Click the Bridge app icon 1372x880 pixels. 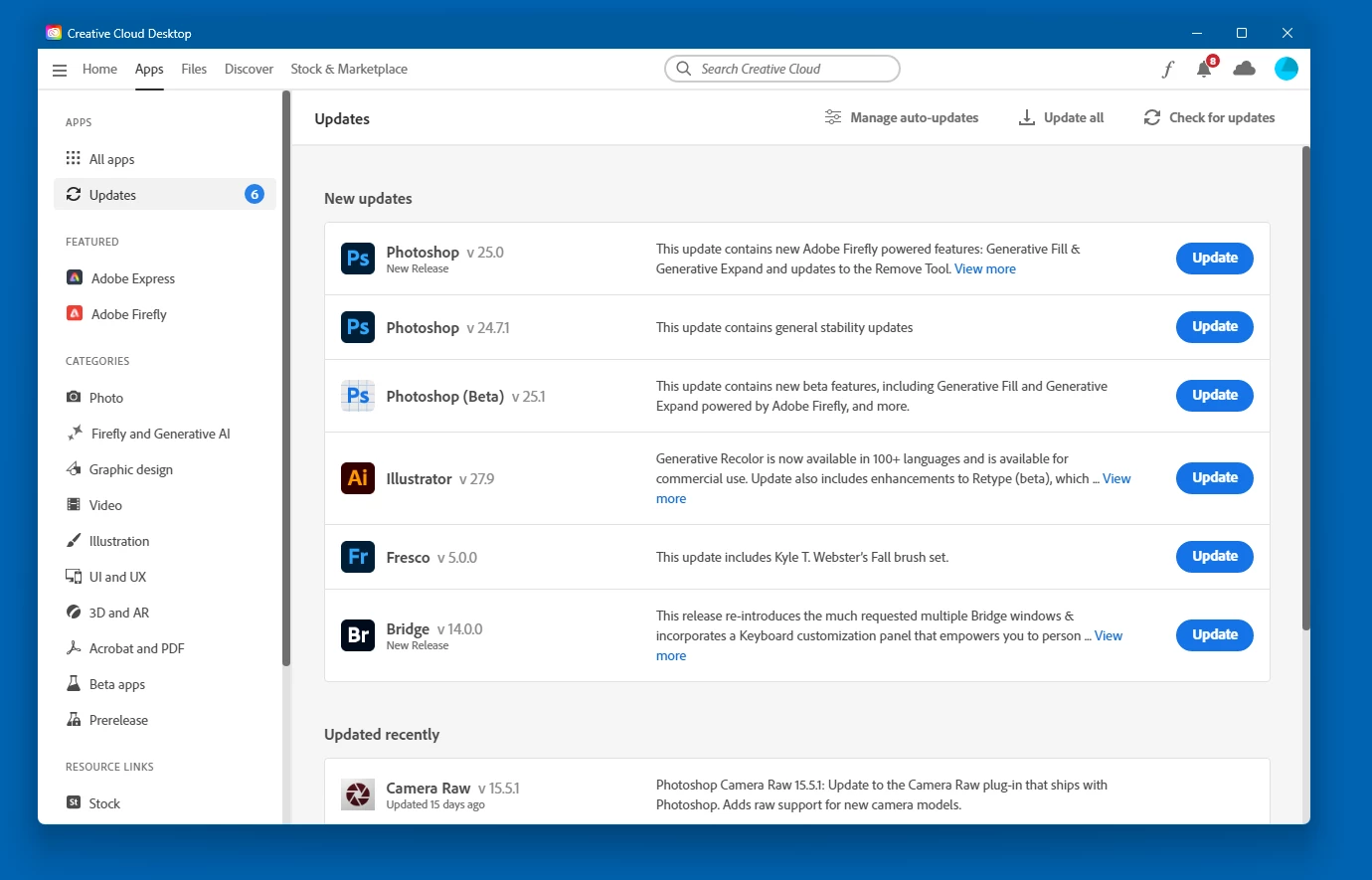click(358, 635)
